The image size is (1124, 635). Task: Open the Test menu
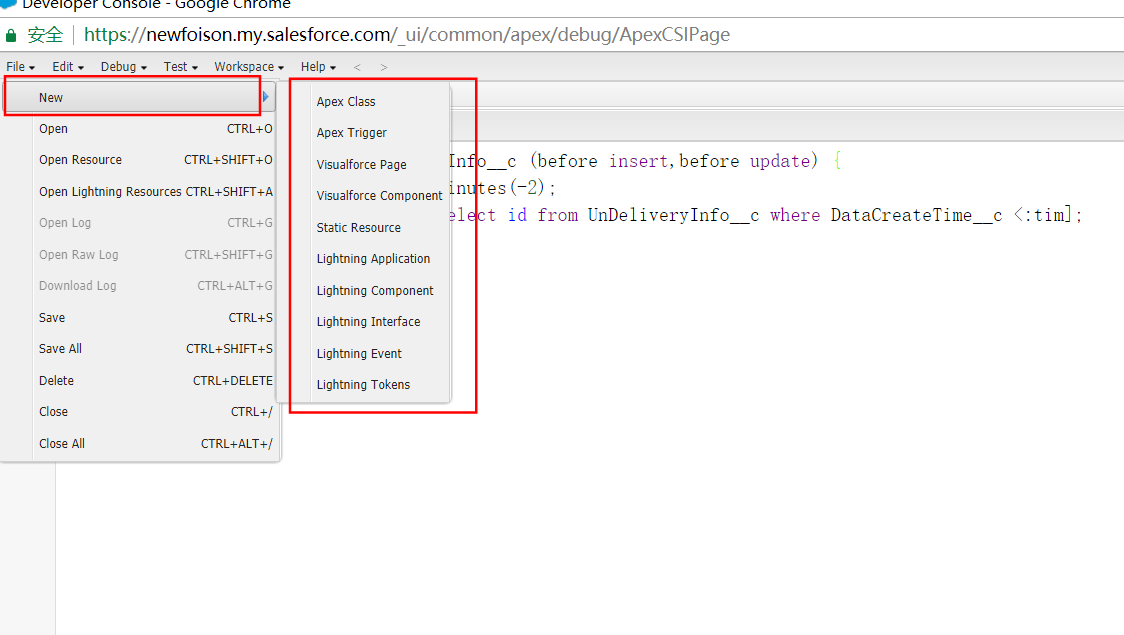click(181, 67)
